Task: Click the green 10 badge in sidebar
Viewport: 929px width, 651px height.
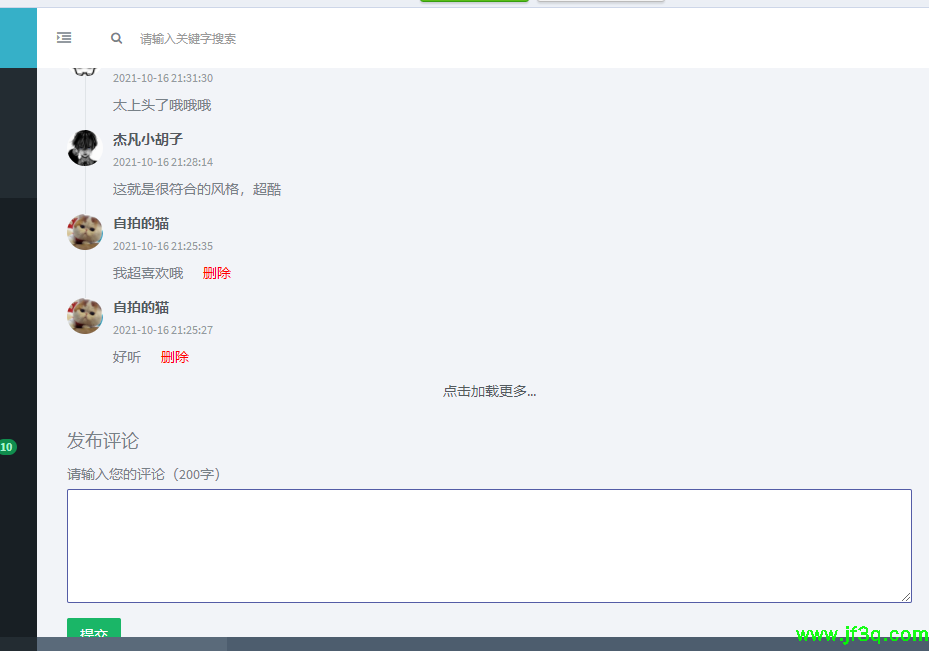Action: click(x=7, y=447)
